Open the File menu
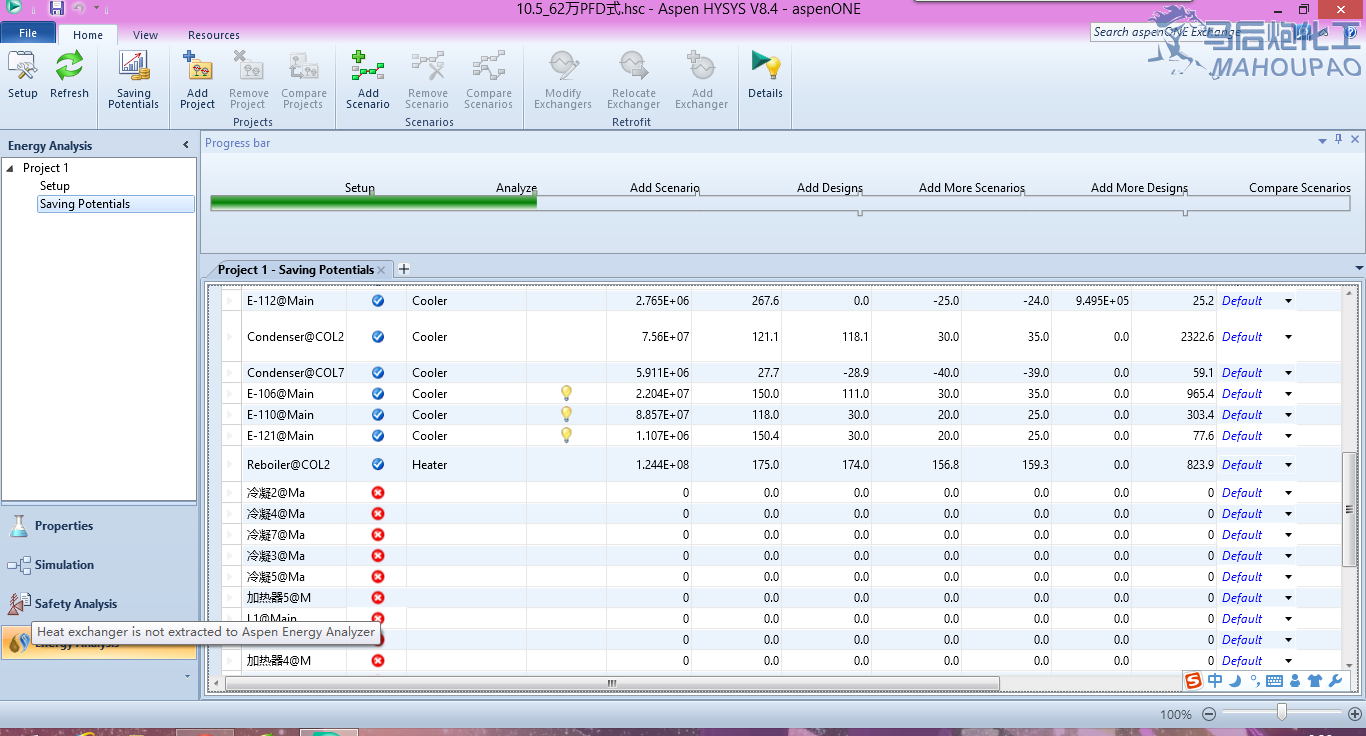 tap(28, 33)
